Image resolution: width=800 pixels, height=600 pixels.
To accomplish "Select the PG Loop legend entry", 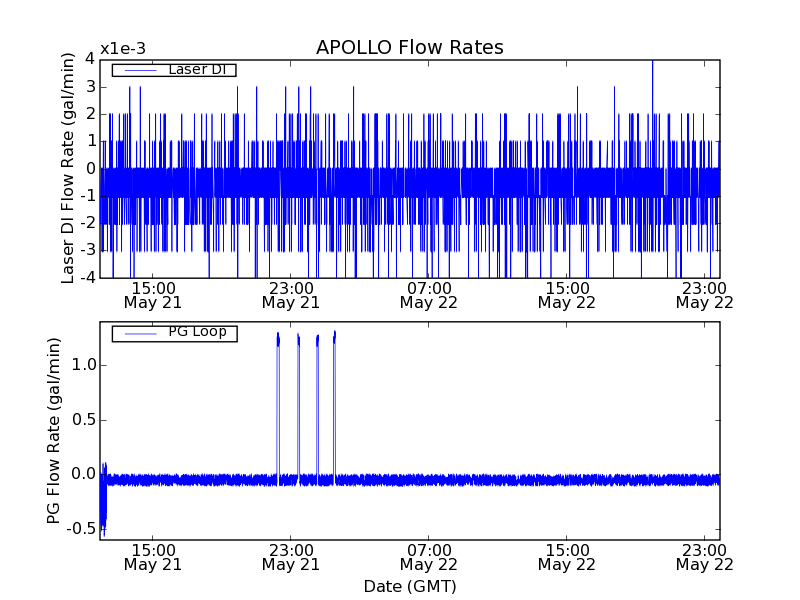I will pos(196,332).
